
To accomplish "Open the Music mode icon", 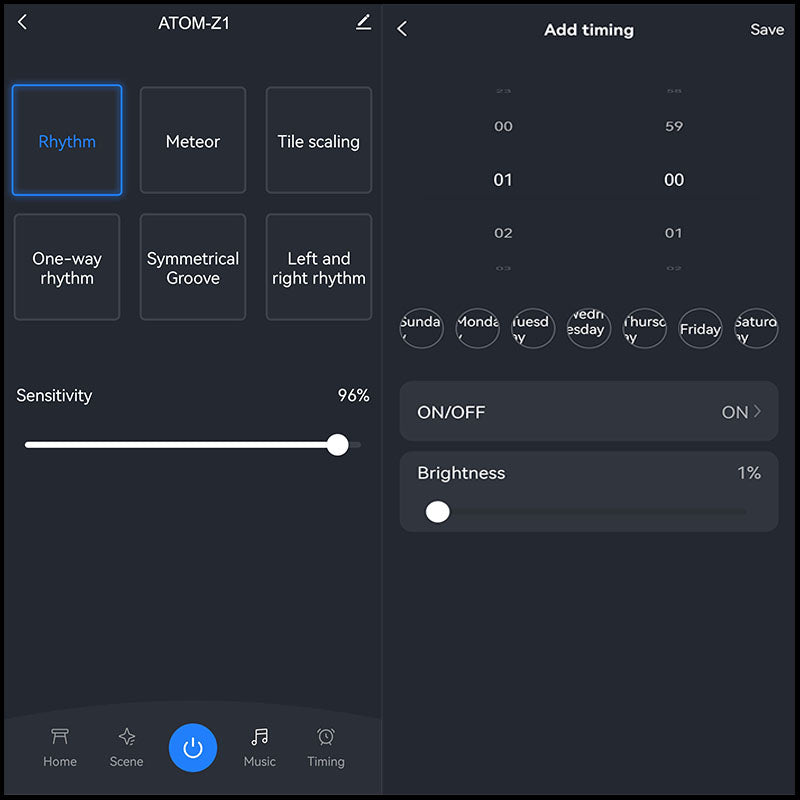I will point(259,747).
